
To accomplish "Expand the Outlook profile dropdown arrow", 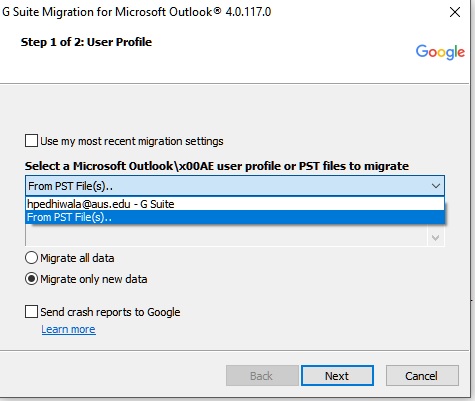I will coord(436,186).
